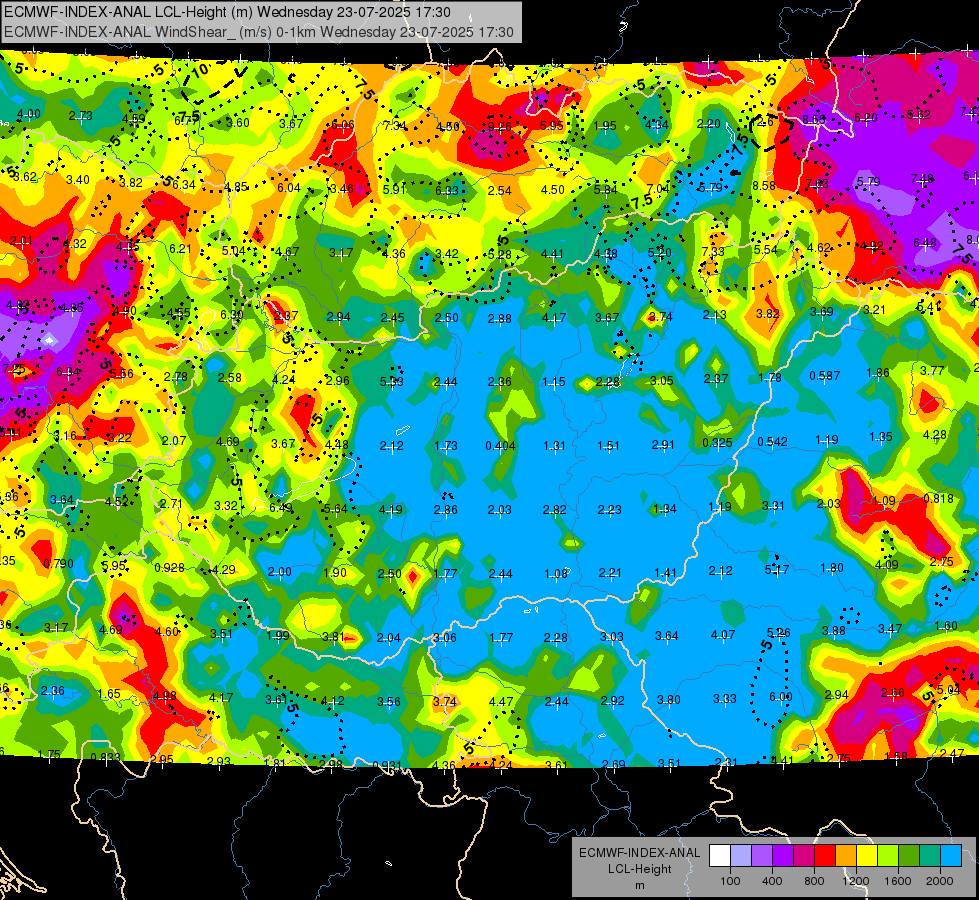Click the grid value 1.08

coord(555,573)
